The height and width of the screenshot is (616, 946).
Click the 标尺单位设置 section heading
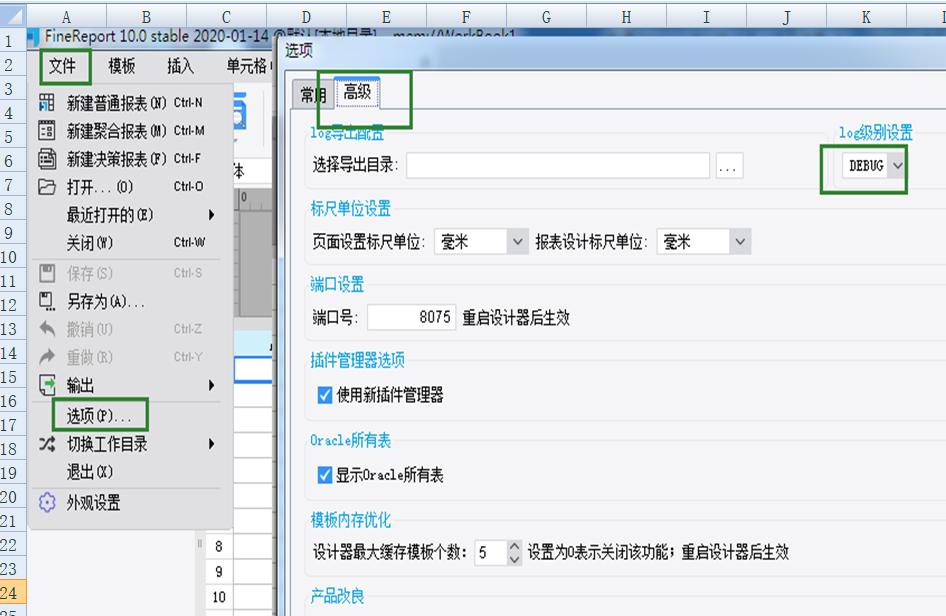coord(351,208)
